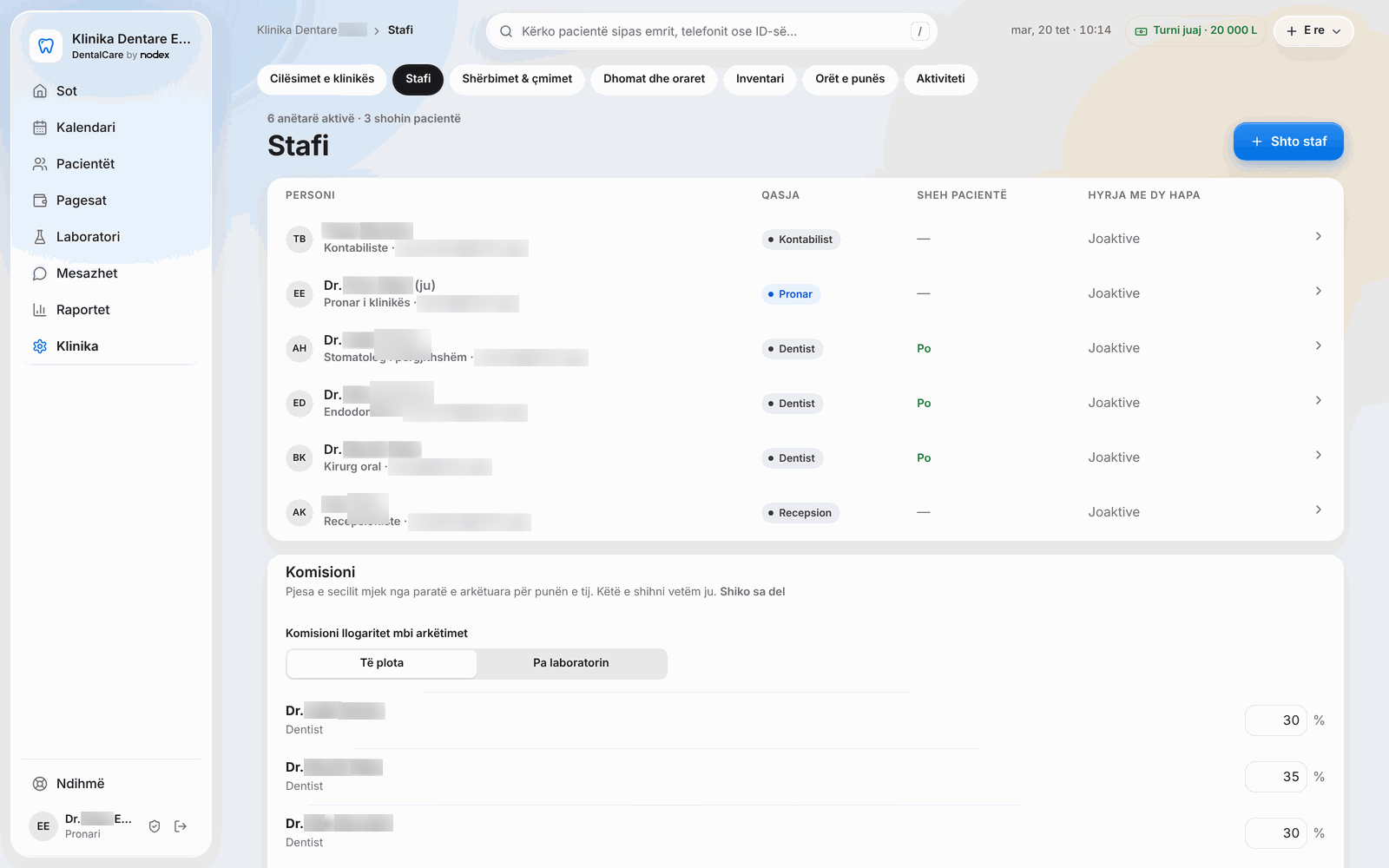Expand the AH dentist row chevron
Screen dimensions: 1389x868
pos(1318,345)
